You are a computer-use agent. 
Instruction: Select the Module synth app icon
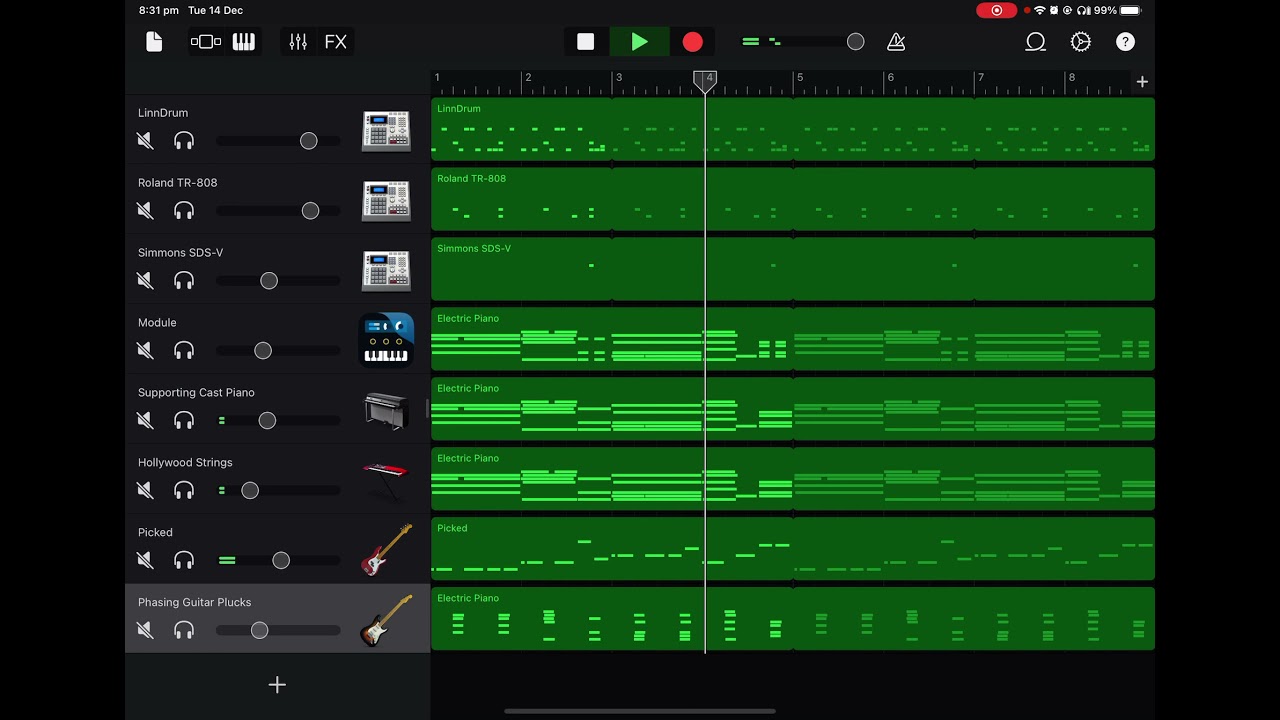click(x=386, y=340)
